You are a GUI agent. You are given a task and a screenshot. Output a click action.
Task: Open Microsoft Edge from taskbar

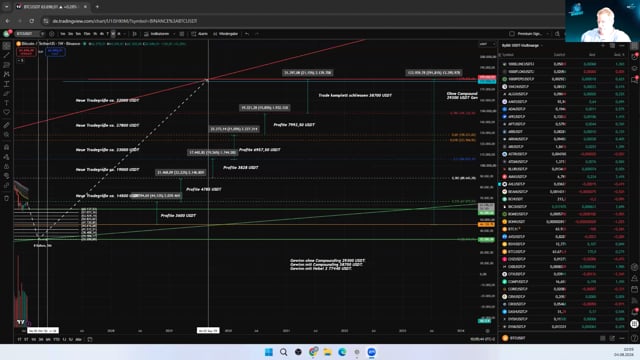point(342,352)
